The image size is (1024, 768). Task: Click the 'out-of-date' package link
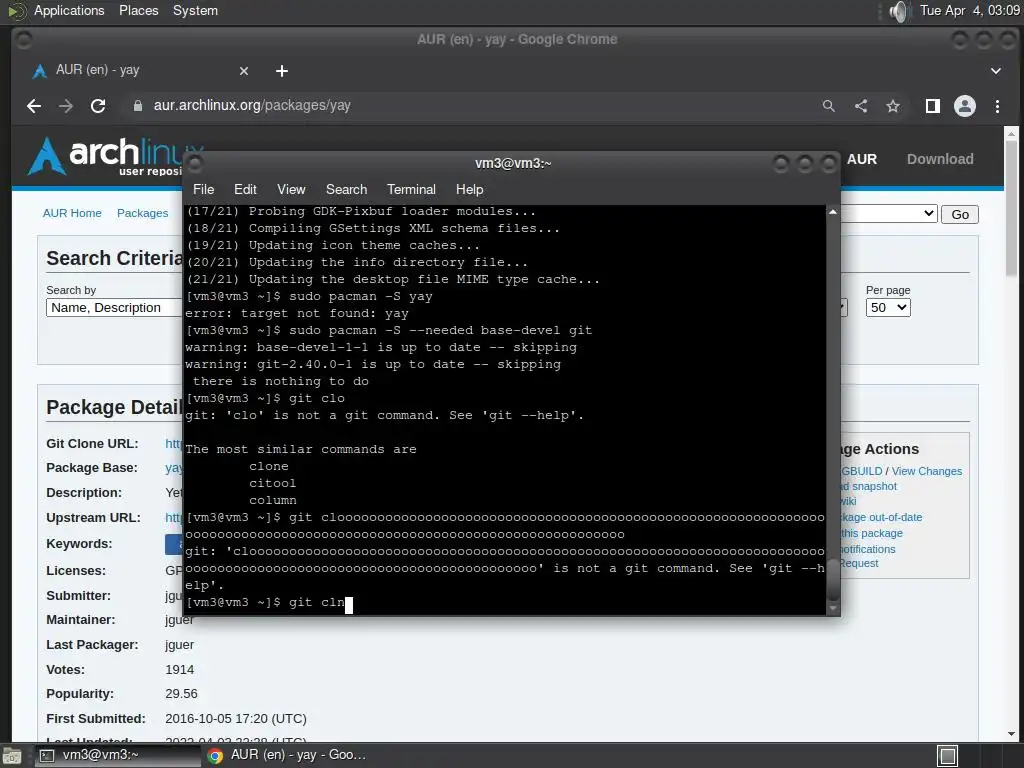click(x=882, y=517)
